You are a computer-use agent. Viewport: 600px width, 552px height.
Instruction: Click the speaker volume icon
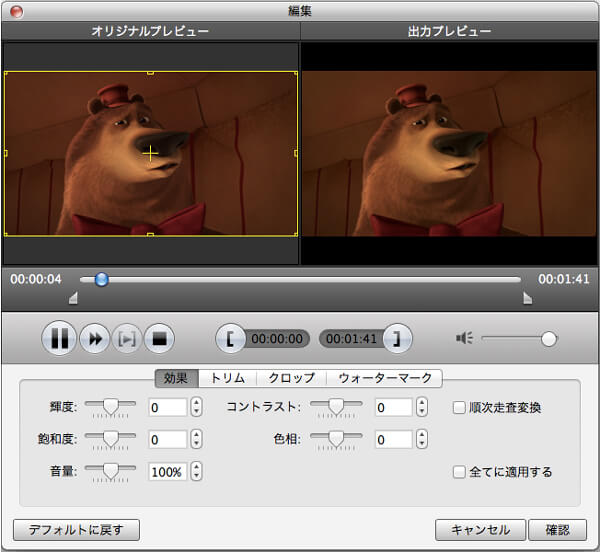(464, 338)
